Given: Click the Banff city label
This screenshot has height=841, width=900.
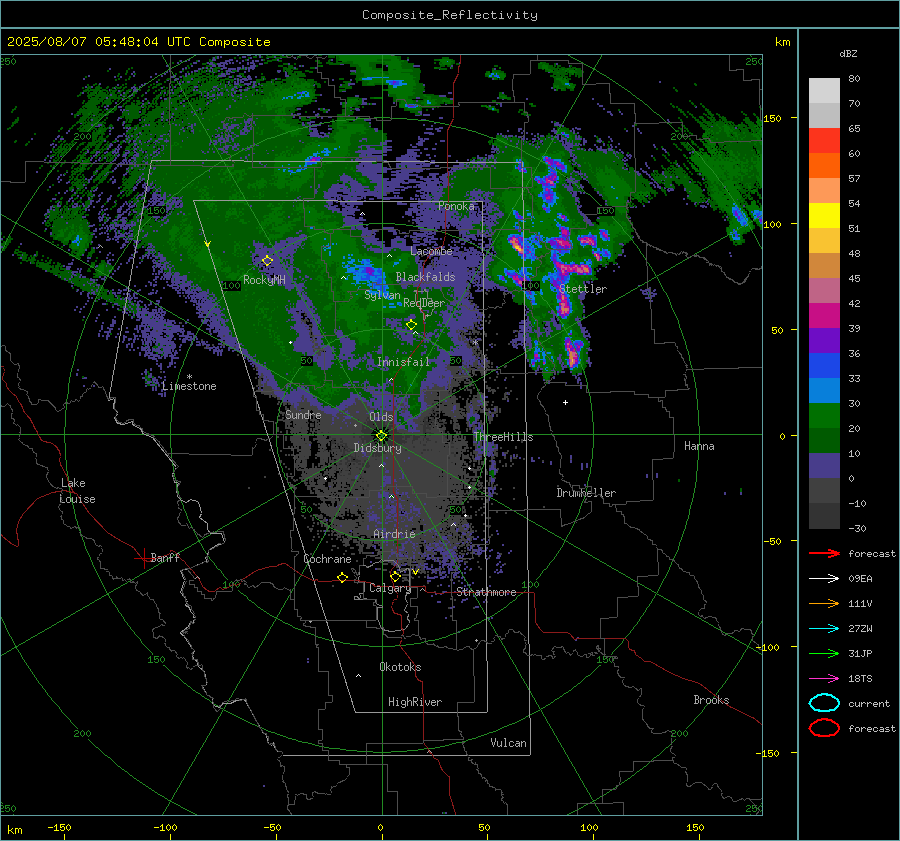Looking at the screenshot, I should tap(165, 558).
